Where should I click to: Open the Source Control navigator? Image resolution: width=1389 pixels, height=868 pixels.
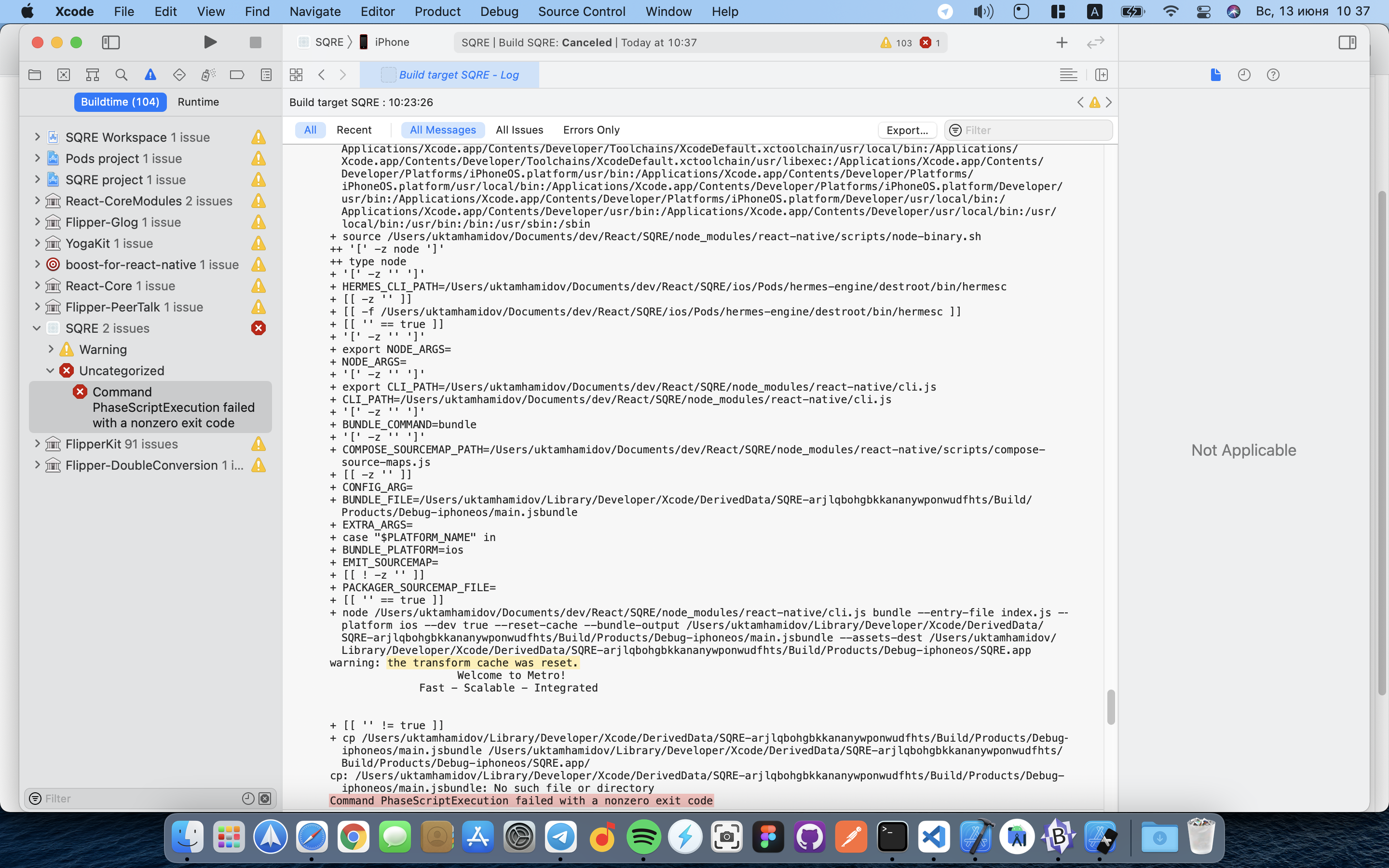(64, 75)
